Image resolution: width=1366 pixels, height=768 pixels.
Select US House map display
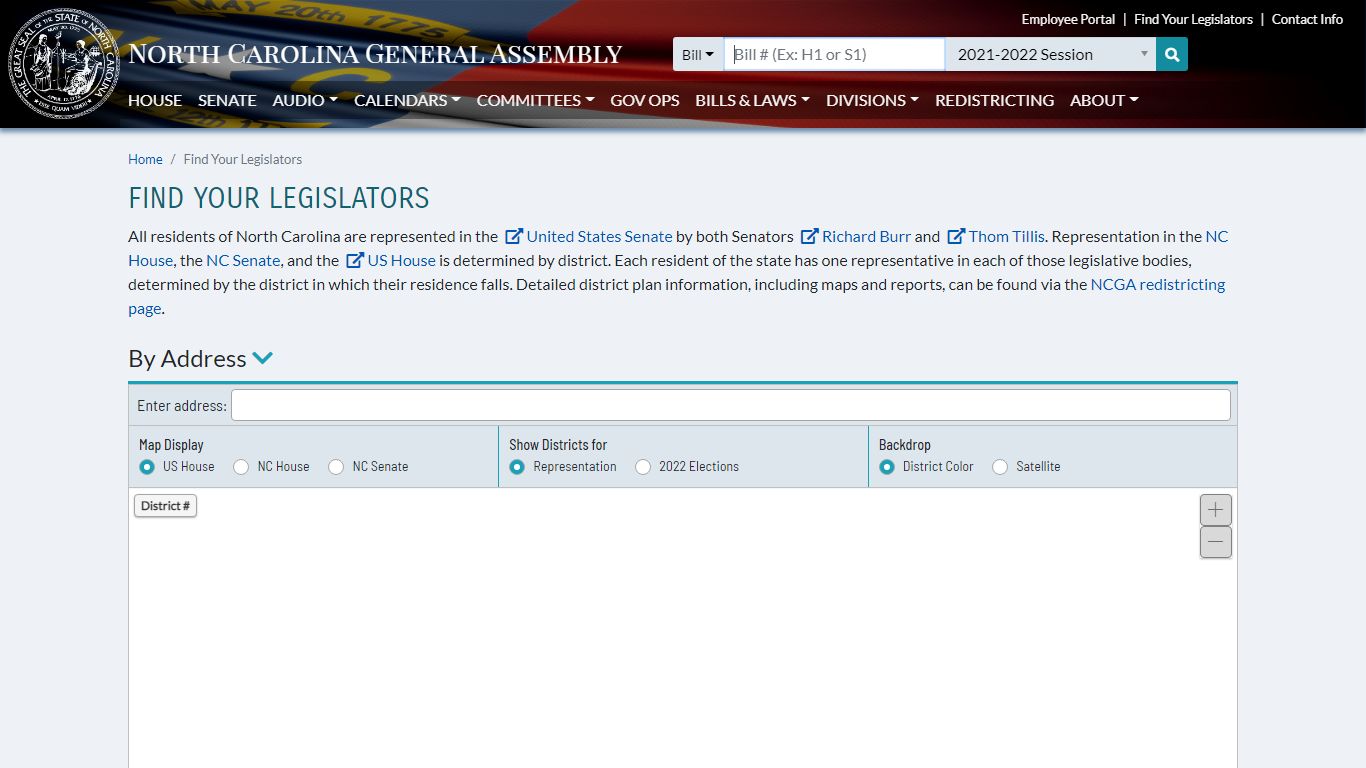[147, 467]
